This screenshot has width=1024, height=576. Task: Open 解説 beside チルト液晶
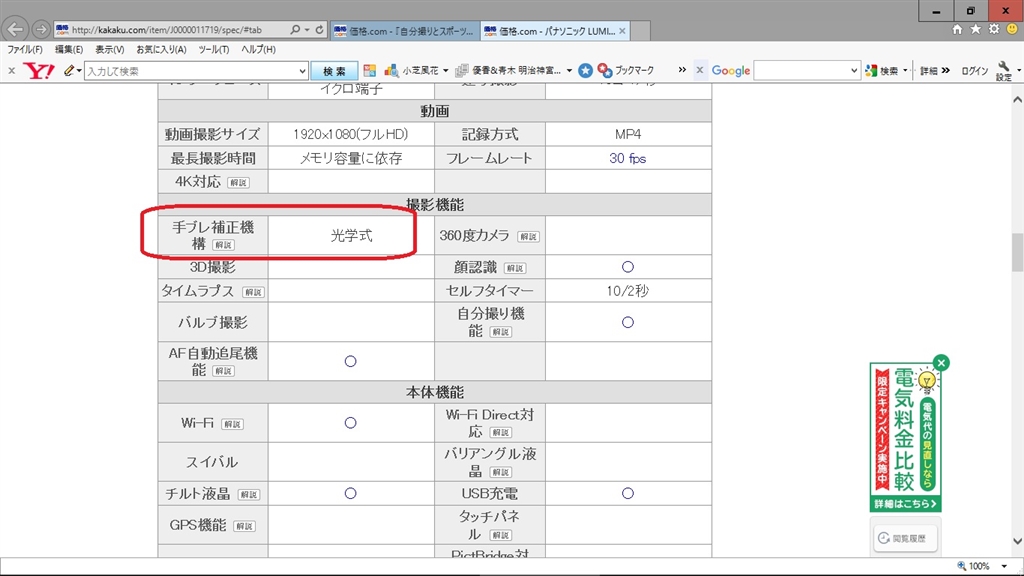[249, 495]
